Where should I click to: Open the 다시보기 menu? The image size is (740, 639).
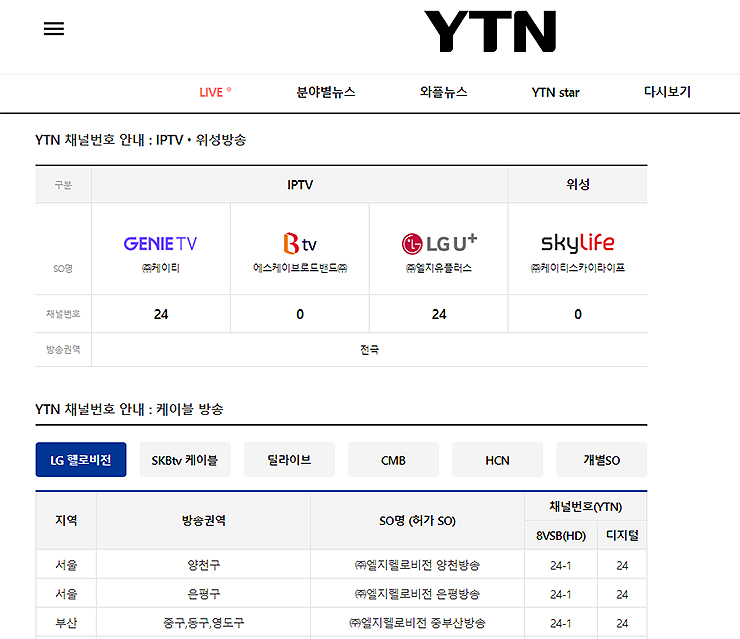pyautogui.click(x=667, y=92)
